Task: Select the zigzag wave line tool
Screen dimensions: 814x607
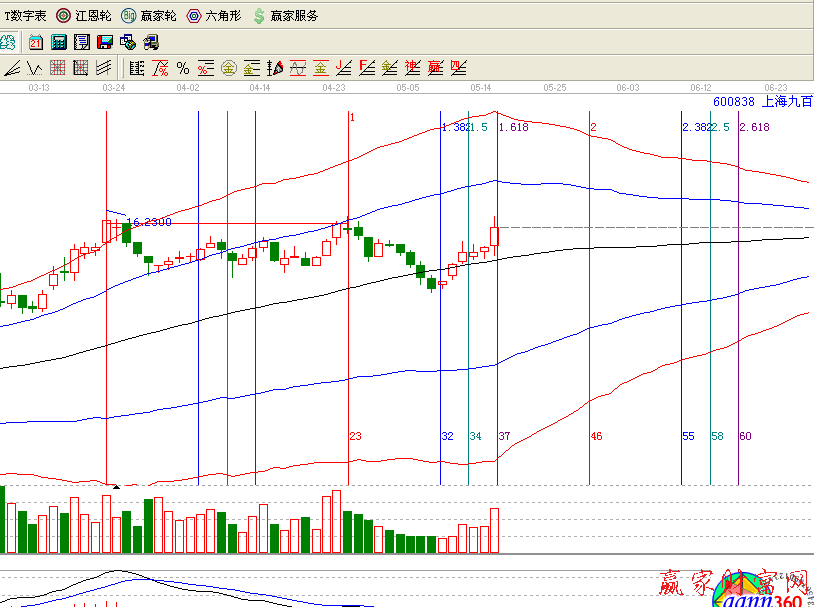Action: tap(35, 68)
